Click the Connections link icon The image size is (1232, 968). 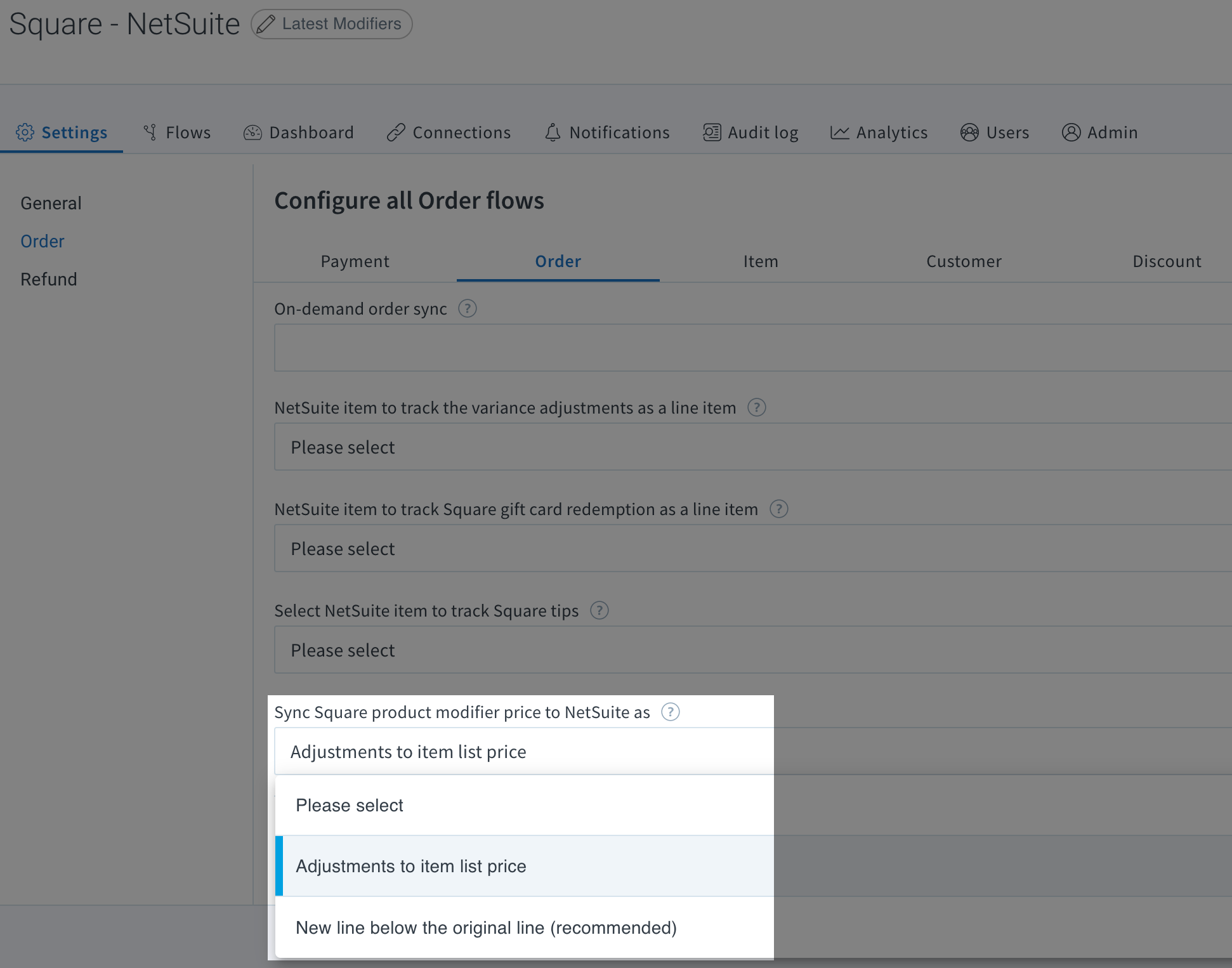(396, 133)
